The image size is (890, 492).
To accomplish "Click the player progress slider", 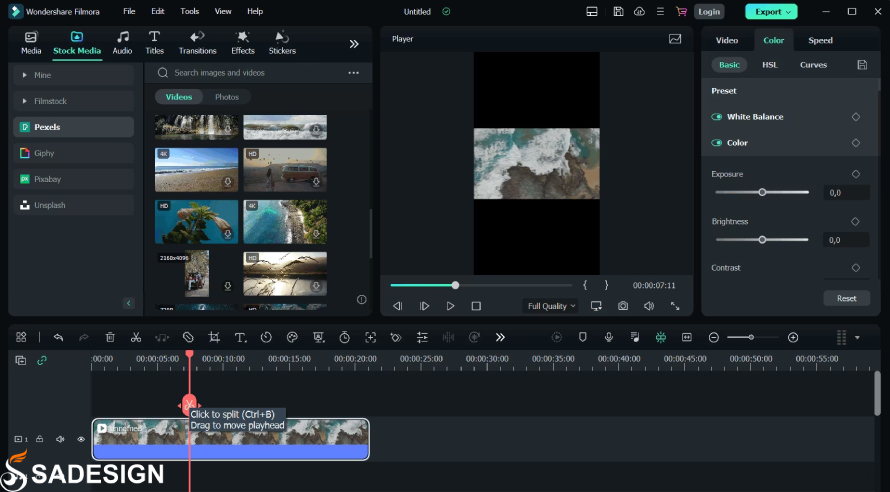I will pos(481,285).
